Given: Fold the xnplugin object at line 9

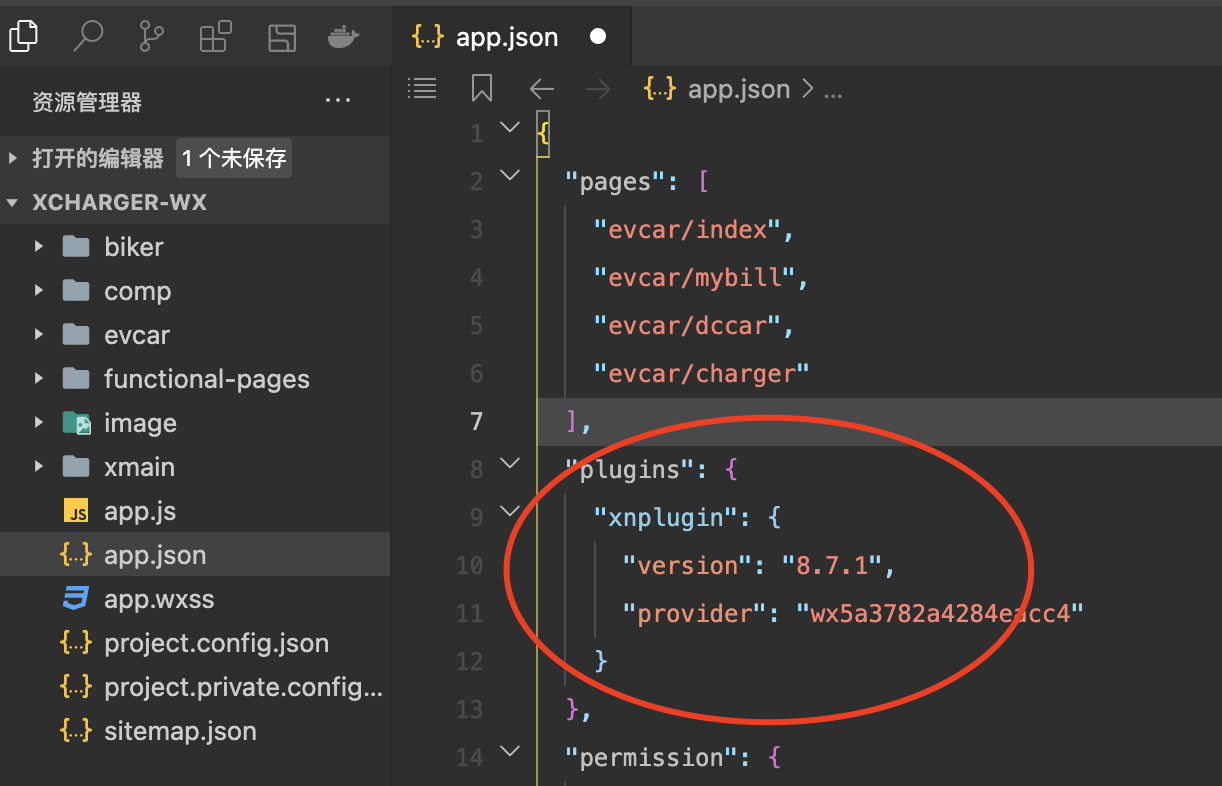Looking at the screenshot, I should pyautogui.click(x=510, y=512).
